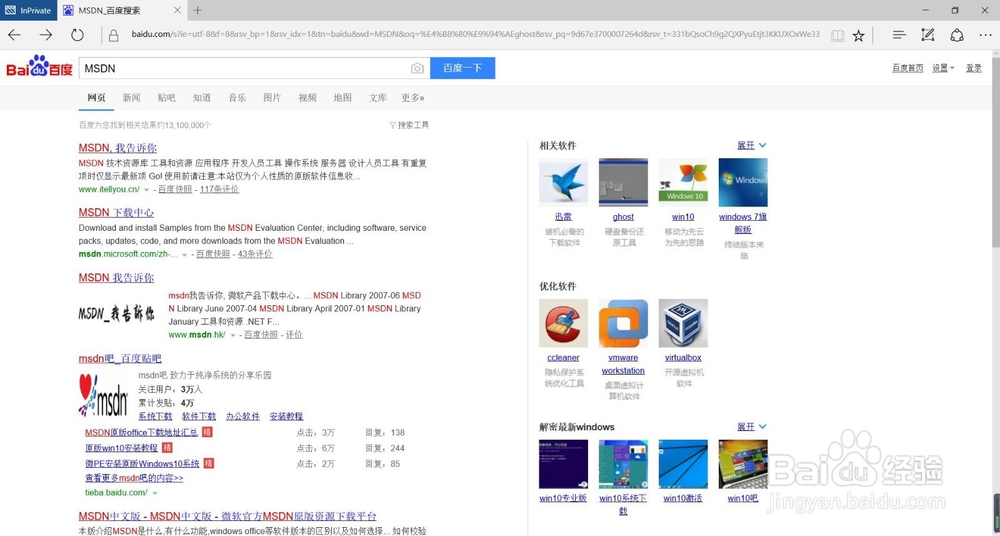Switch to the 音乐 search tab
Screen dimensions: 1000x536
click(x=237, y=98)
